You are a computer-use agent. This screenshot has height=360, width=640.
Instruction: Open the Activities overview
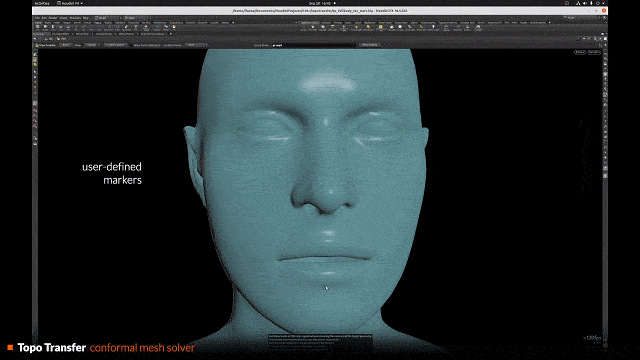point(42,3)
